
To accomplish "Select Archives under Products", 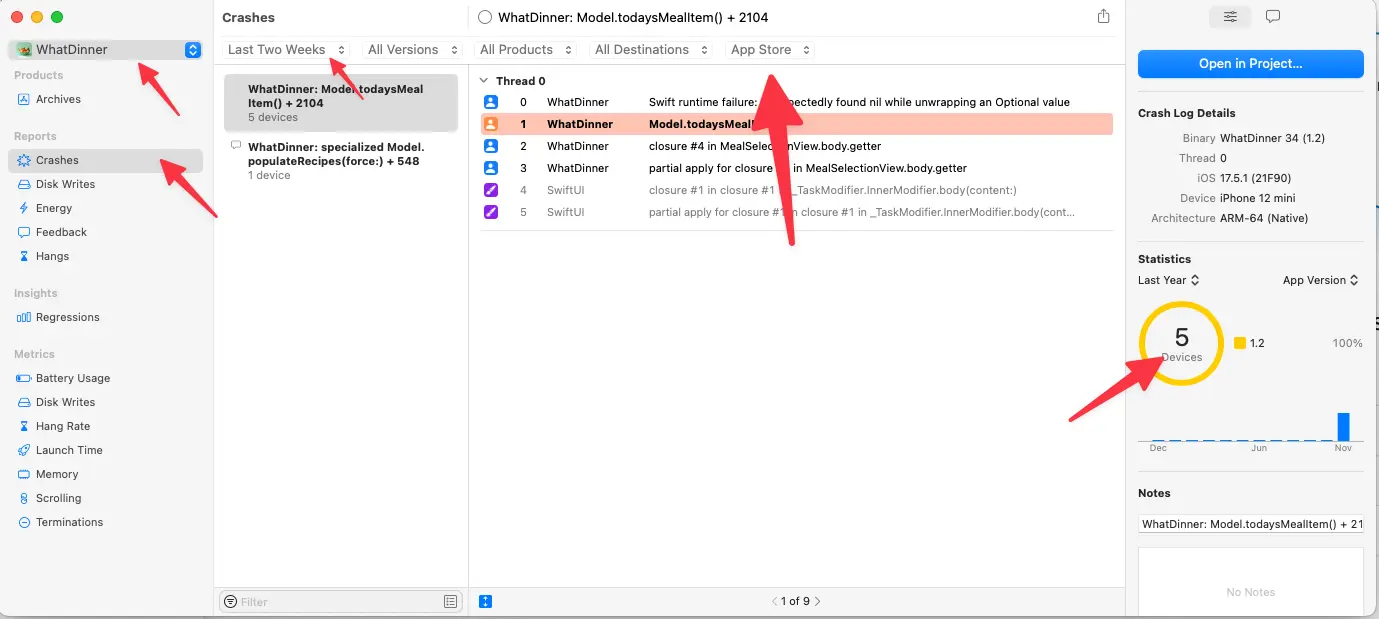I will 58,99.
